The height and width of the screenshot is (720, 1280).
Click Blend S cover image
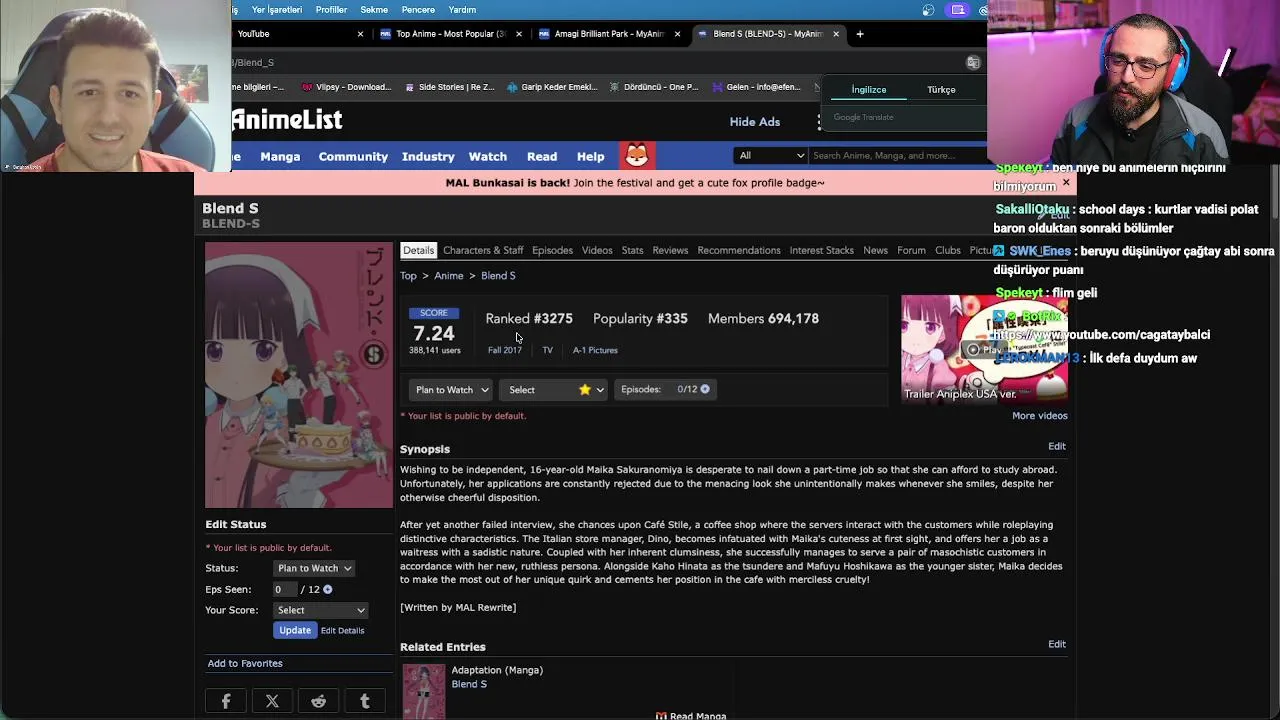click(x=299, y=375)
